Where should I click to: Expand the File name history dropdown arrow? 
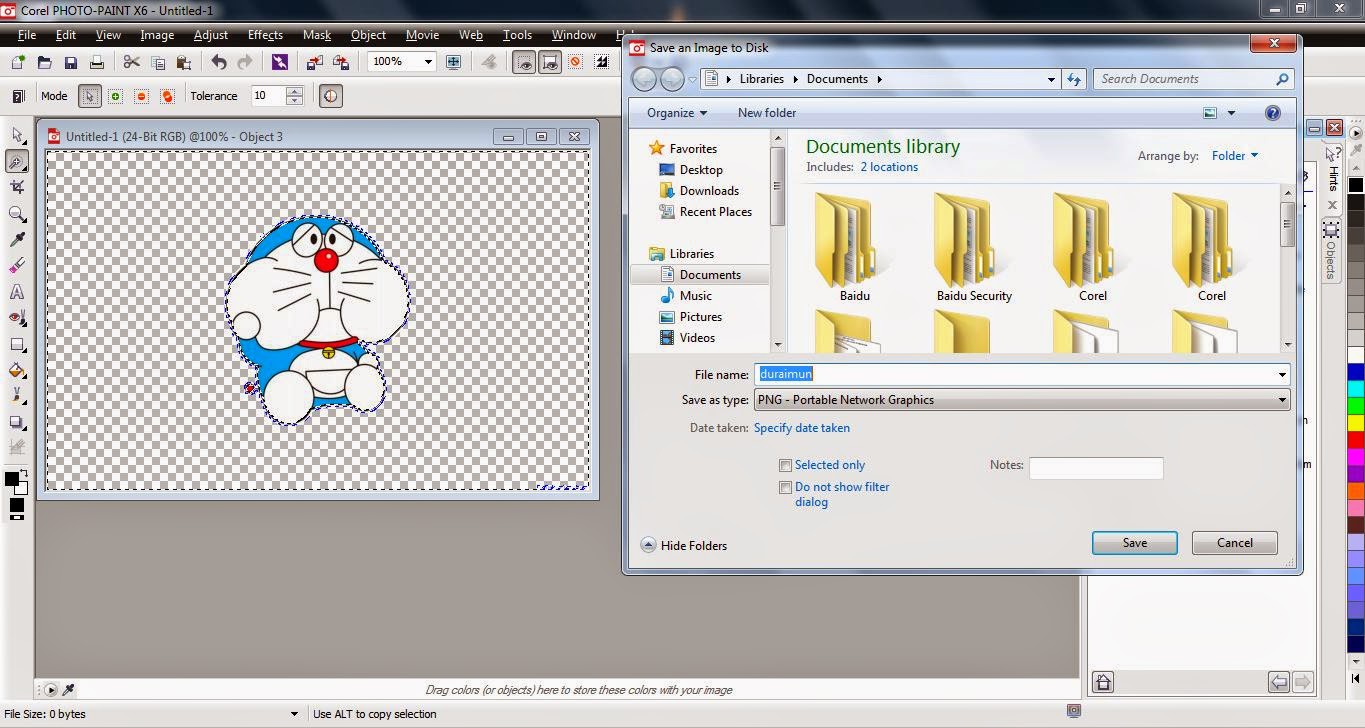coord(1282,375)
